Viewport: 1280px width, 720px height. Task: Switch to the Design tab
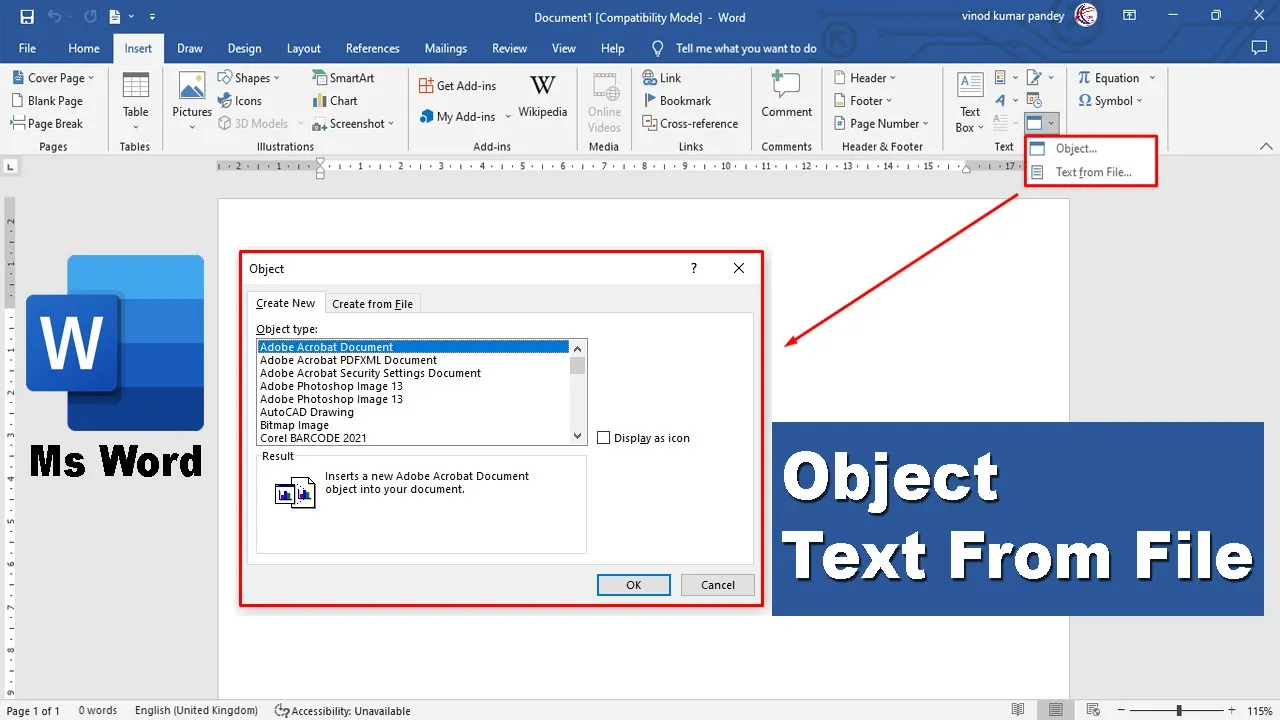(244, 48)
